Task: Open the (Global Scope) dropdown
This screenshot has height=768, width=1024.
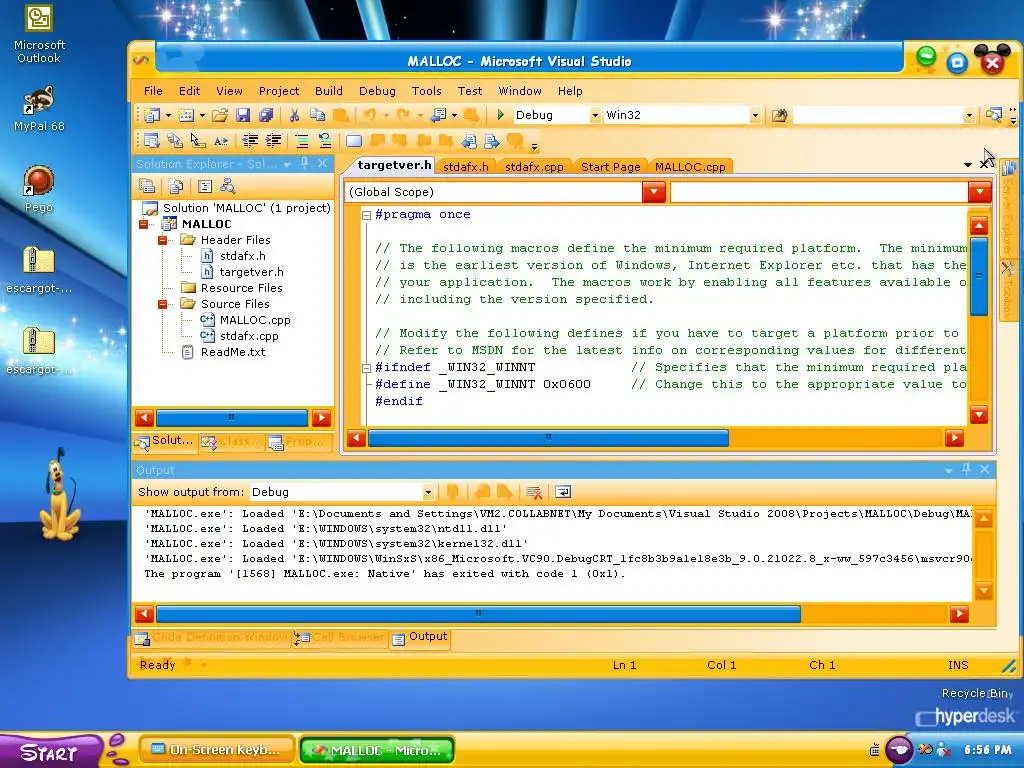Action: (x=654, y=192)
